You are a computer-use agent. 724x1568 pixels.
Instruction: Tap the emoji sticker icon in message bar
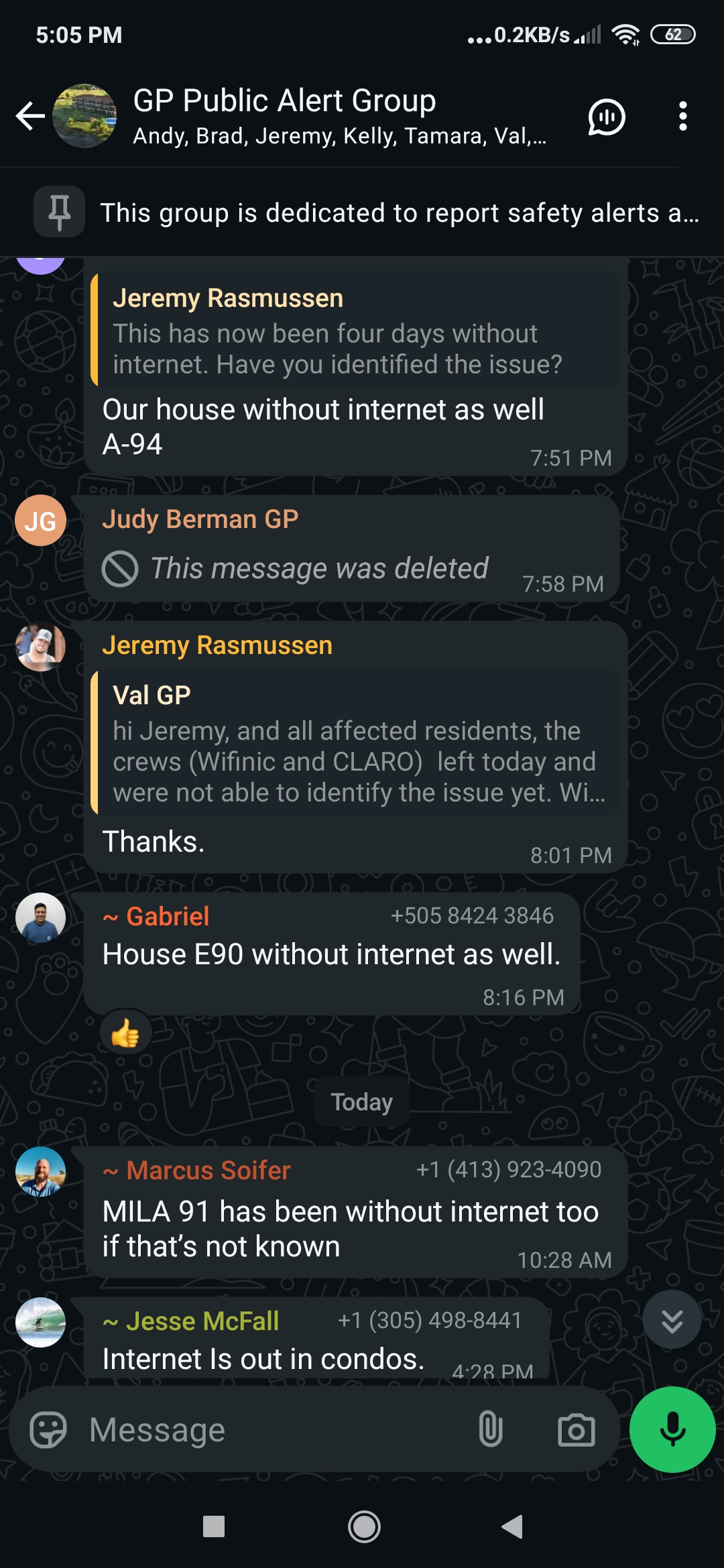click(48, 1430)
